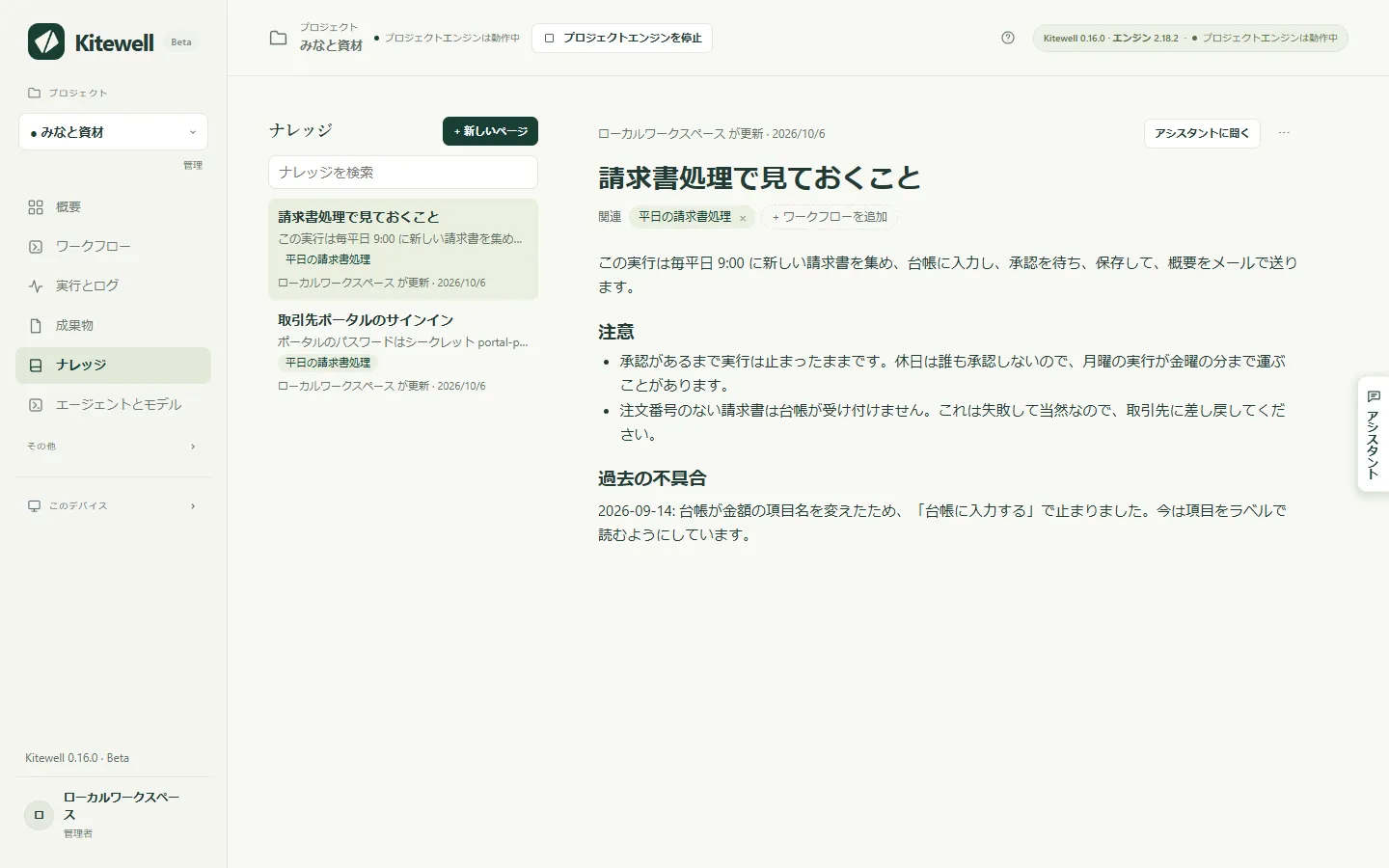The height and width of the screenshot is (868, 1389).
Task: Click the help question mark icon
Action: 1008,38
